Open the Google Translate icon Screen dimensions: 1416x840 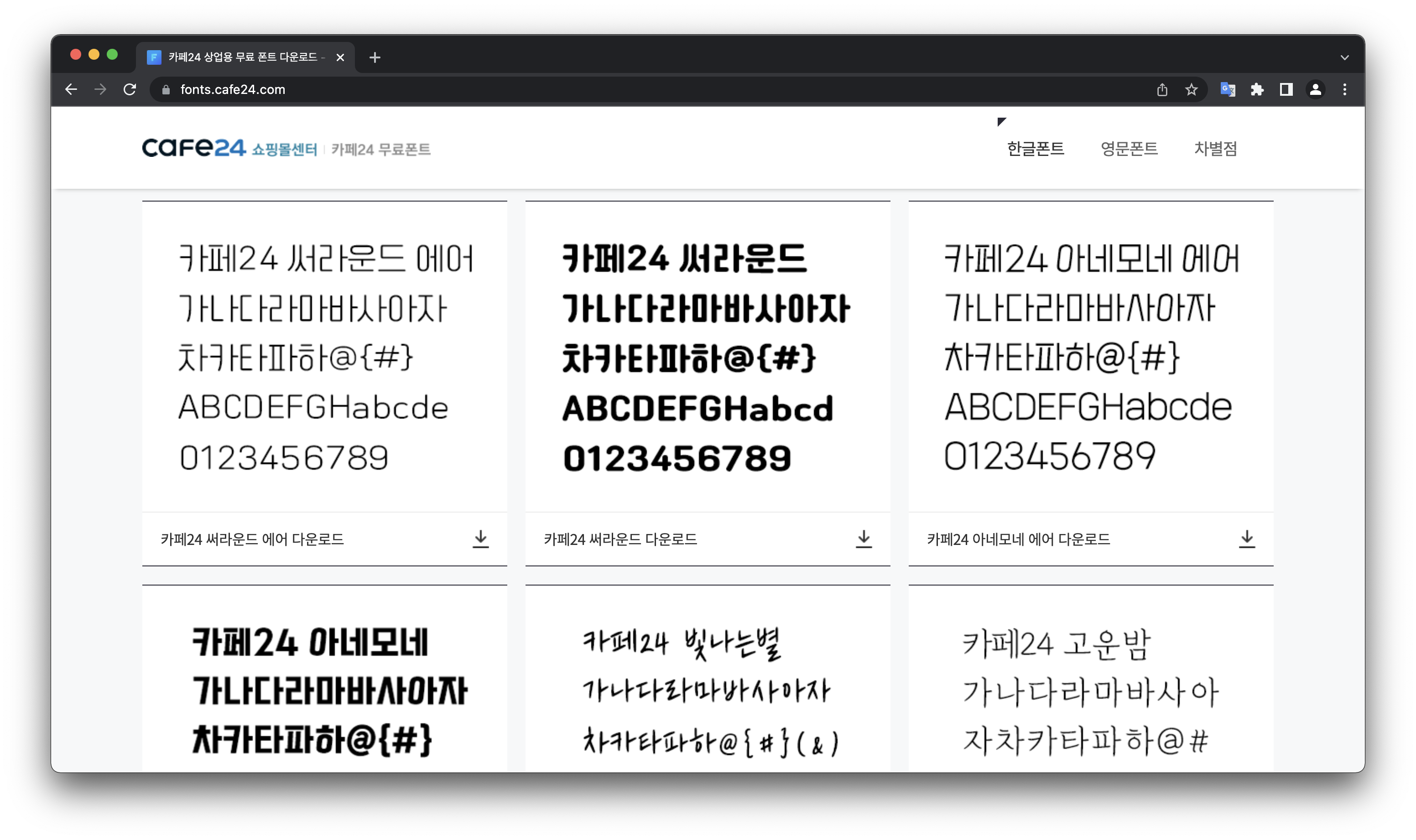pyautogui.click(x=1228, y=89)
